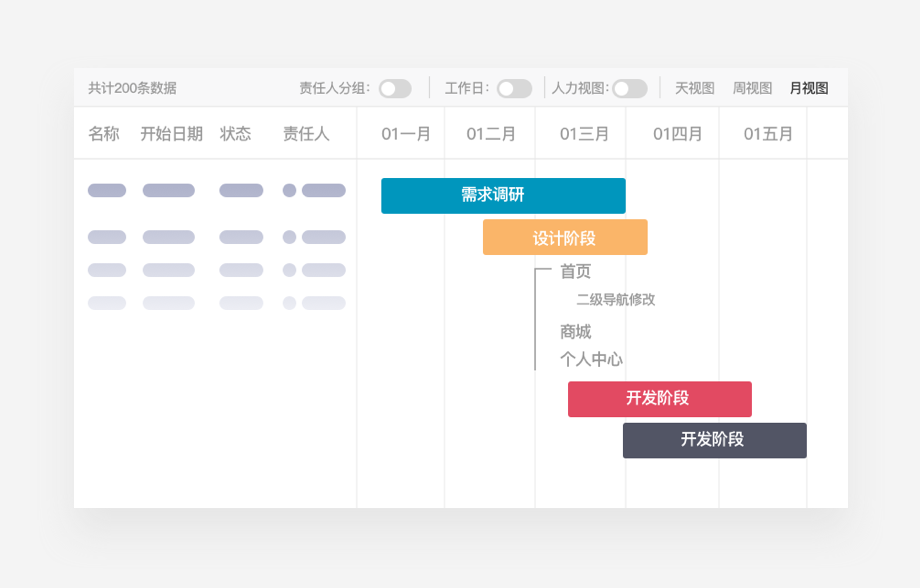Click the 名称 column header
920x588 pixels.
click(104, 134)
